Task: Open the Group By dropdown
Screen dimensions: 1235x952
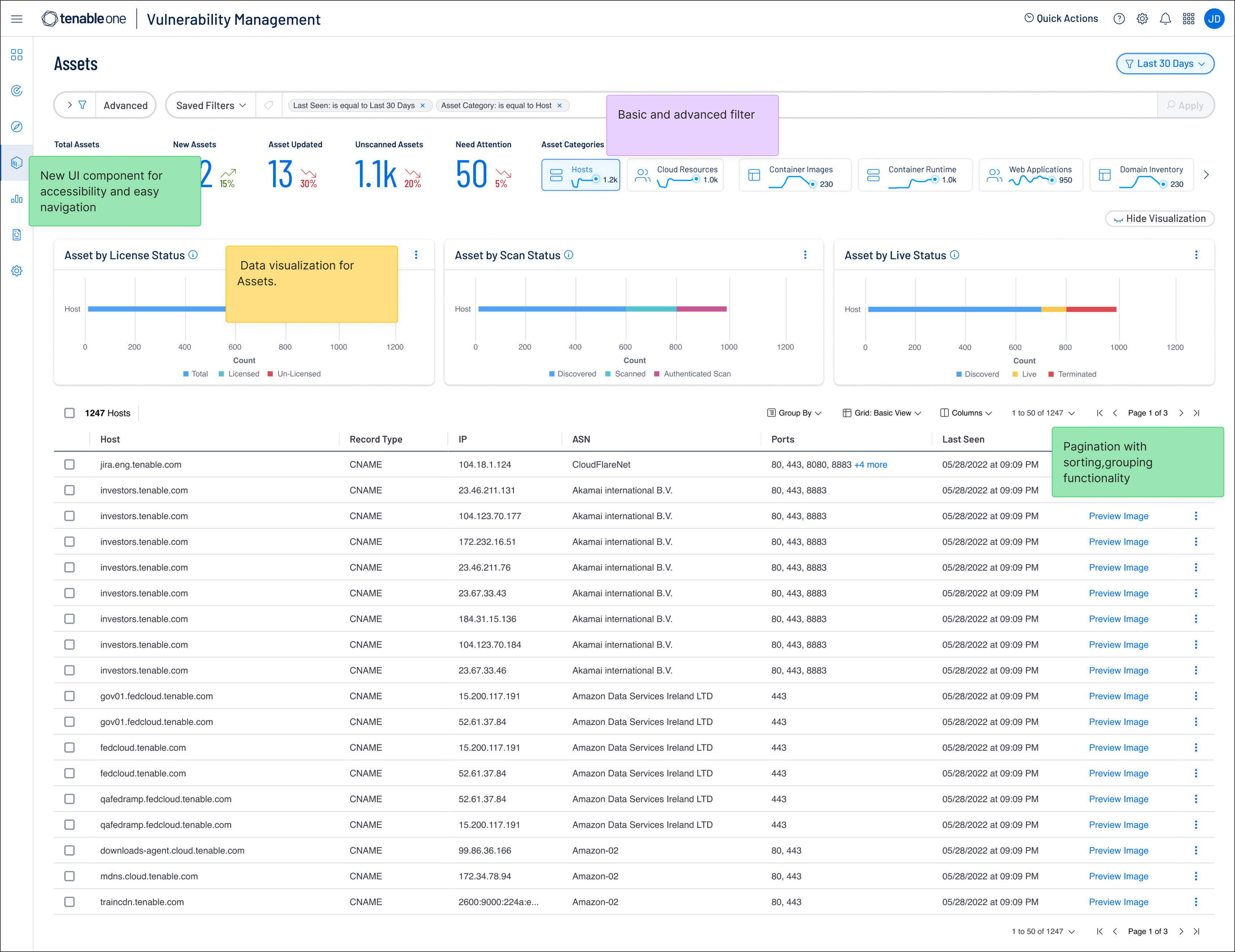Action: pos(795,413)
